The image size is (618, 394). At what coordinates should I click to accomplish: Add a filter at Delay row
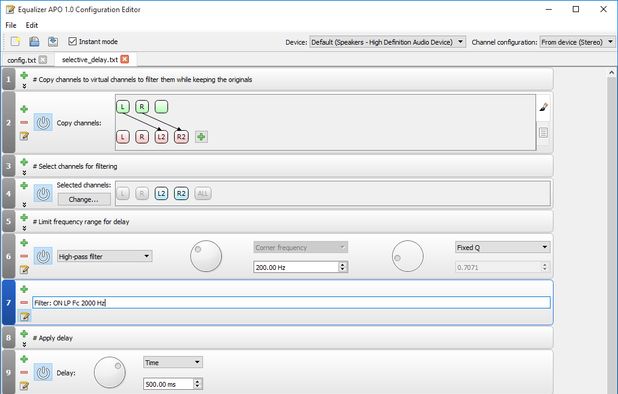coord(24,359)
